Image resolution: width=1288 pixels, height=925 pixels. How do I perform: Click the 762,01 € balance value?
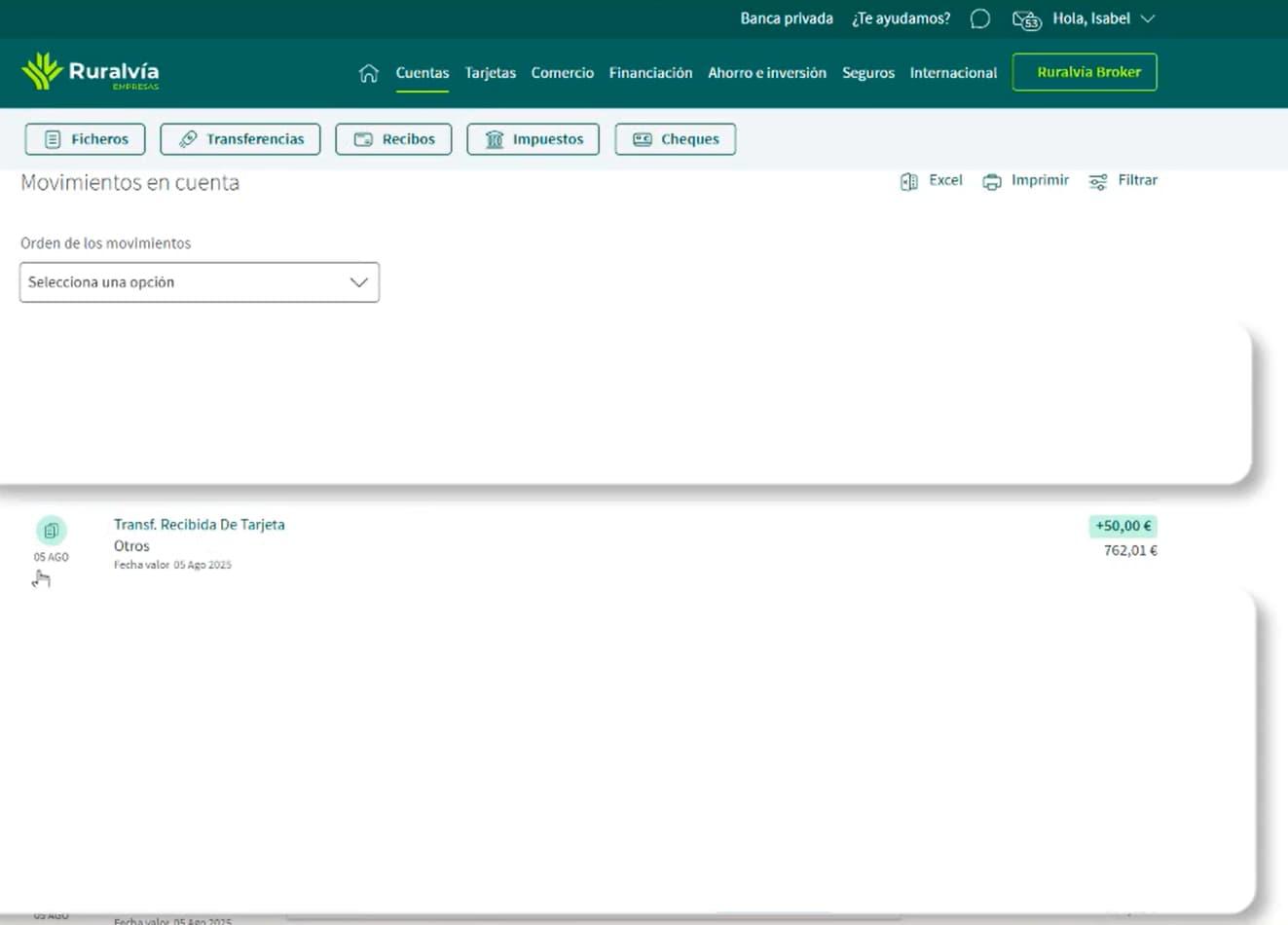pos(1130,551)
